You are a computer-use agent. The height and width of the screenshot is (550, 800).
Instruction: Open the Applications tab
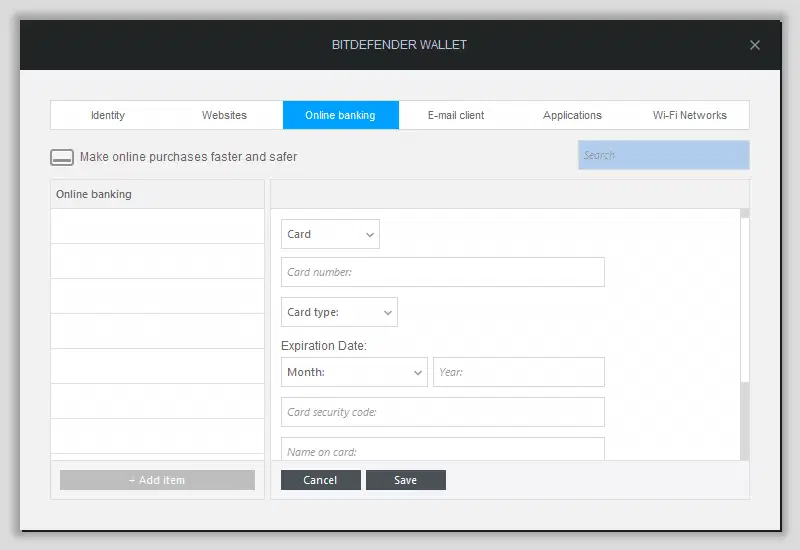point(572,115)
